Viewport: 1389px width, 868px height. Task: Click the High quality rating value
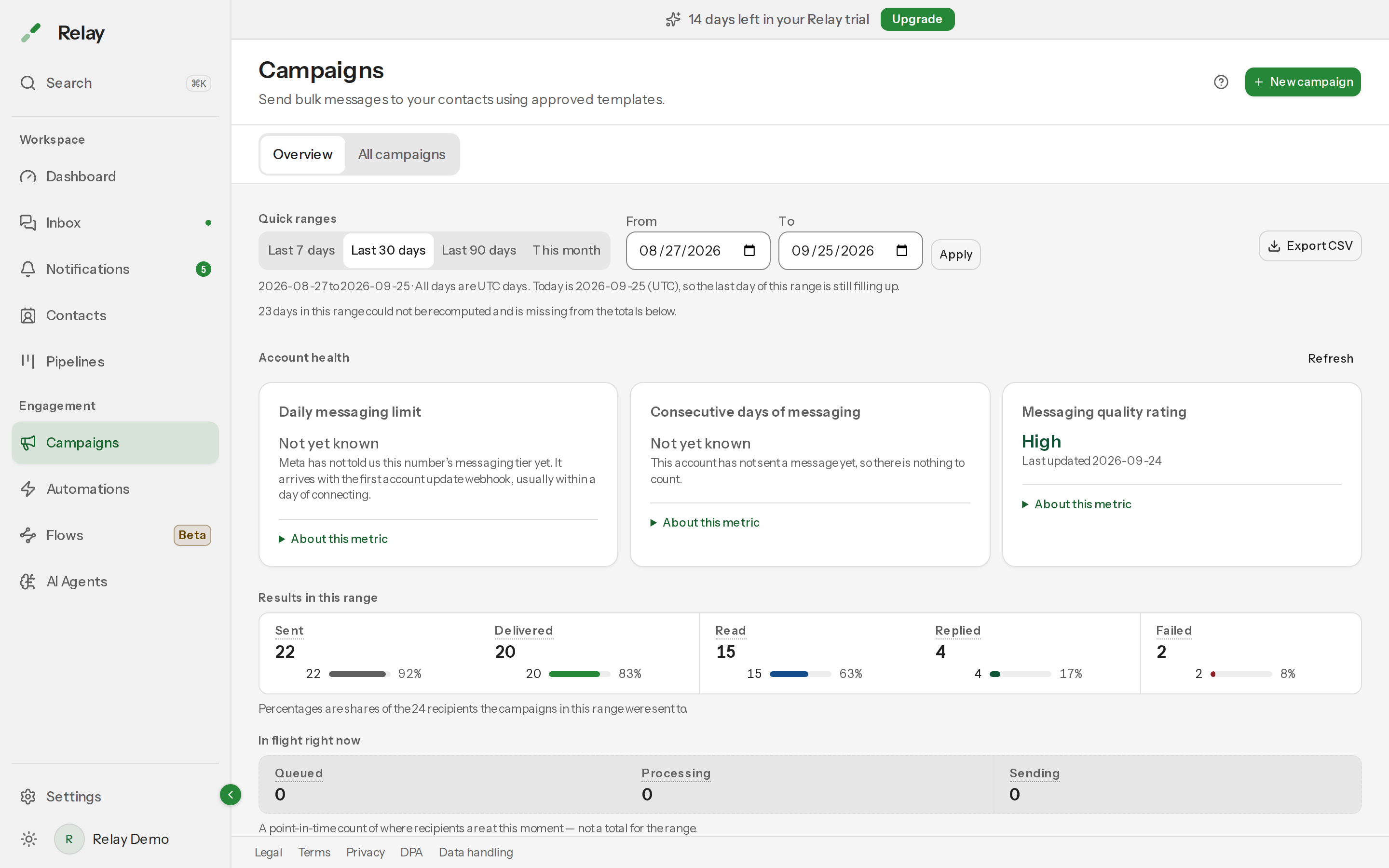[1041, 441]
